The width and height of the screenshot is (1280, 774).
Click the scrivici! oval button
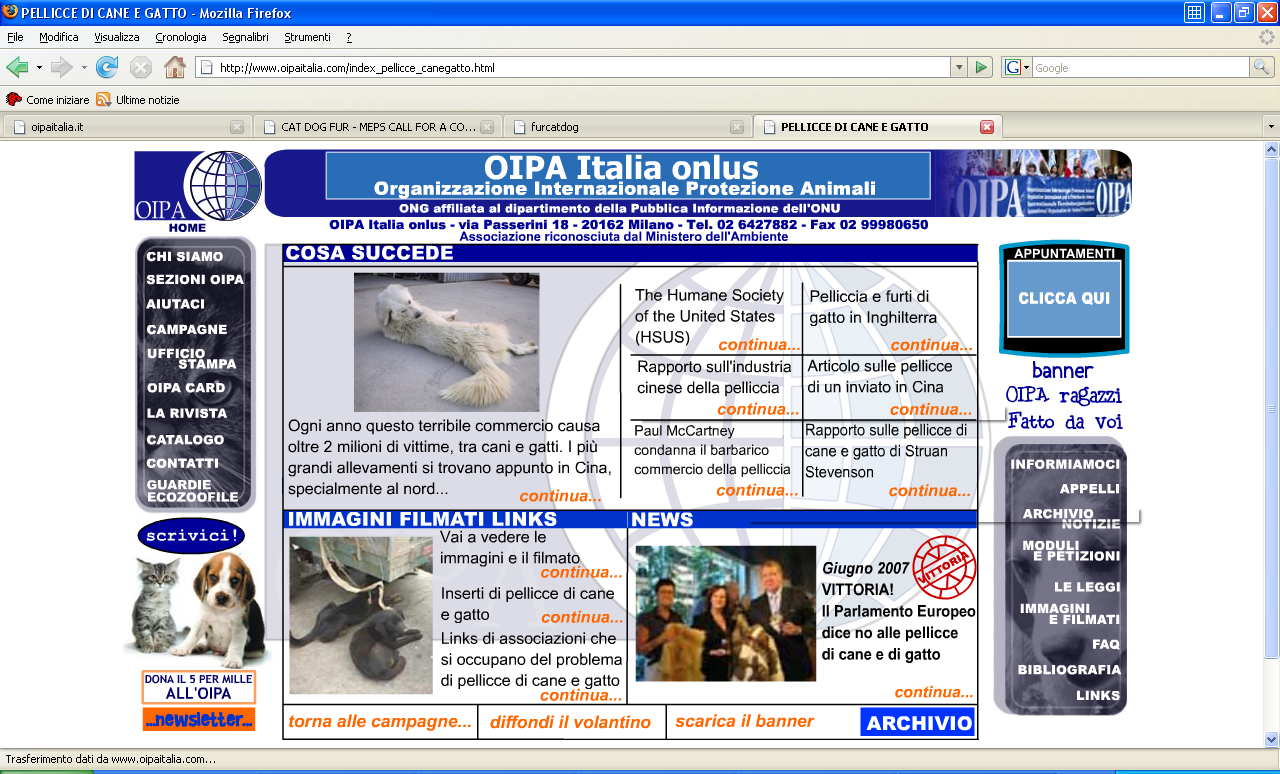(x=191, y=536)
